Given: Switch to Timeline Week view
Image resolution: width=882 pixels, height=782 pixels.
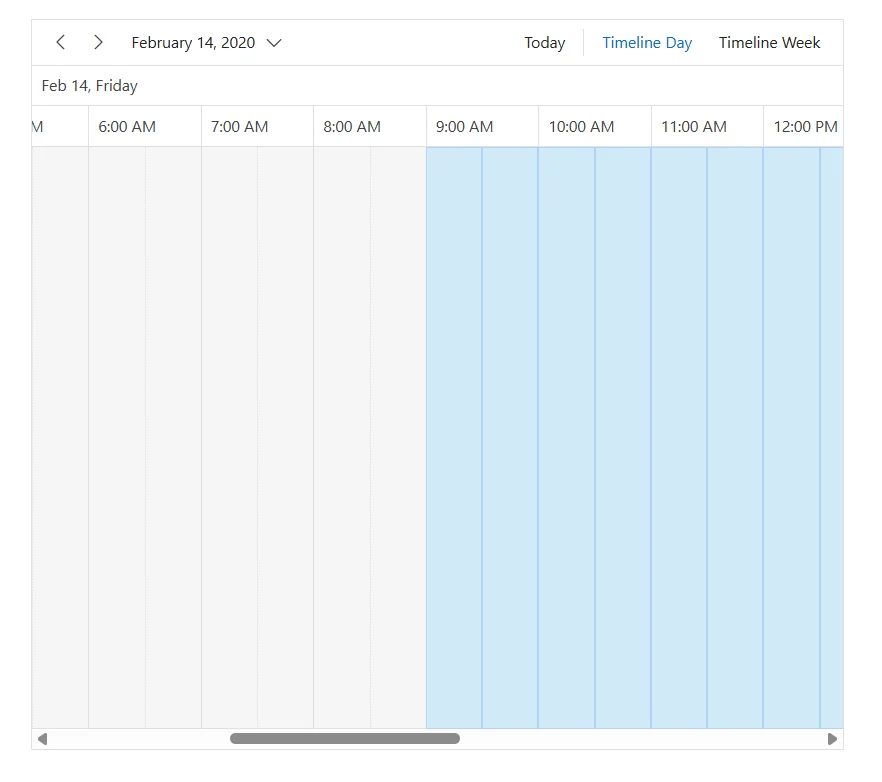Looking at the screenshot, I should (769, 43).
